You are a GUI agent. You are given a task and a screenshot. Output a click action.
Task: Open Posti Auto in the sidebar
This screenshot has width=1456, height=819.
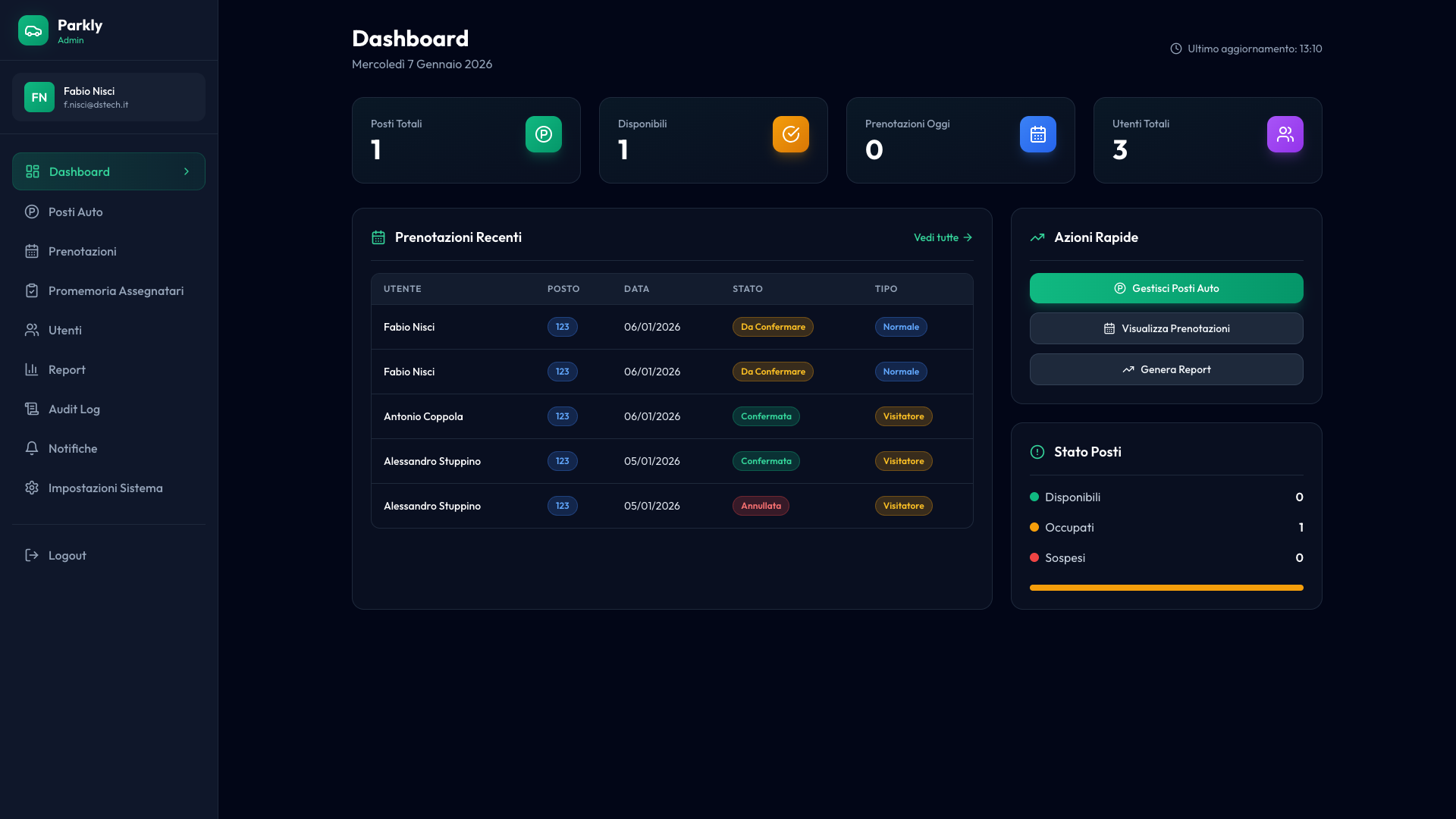pos(76,212)
